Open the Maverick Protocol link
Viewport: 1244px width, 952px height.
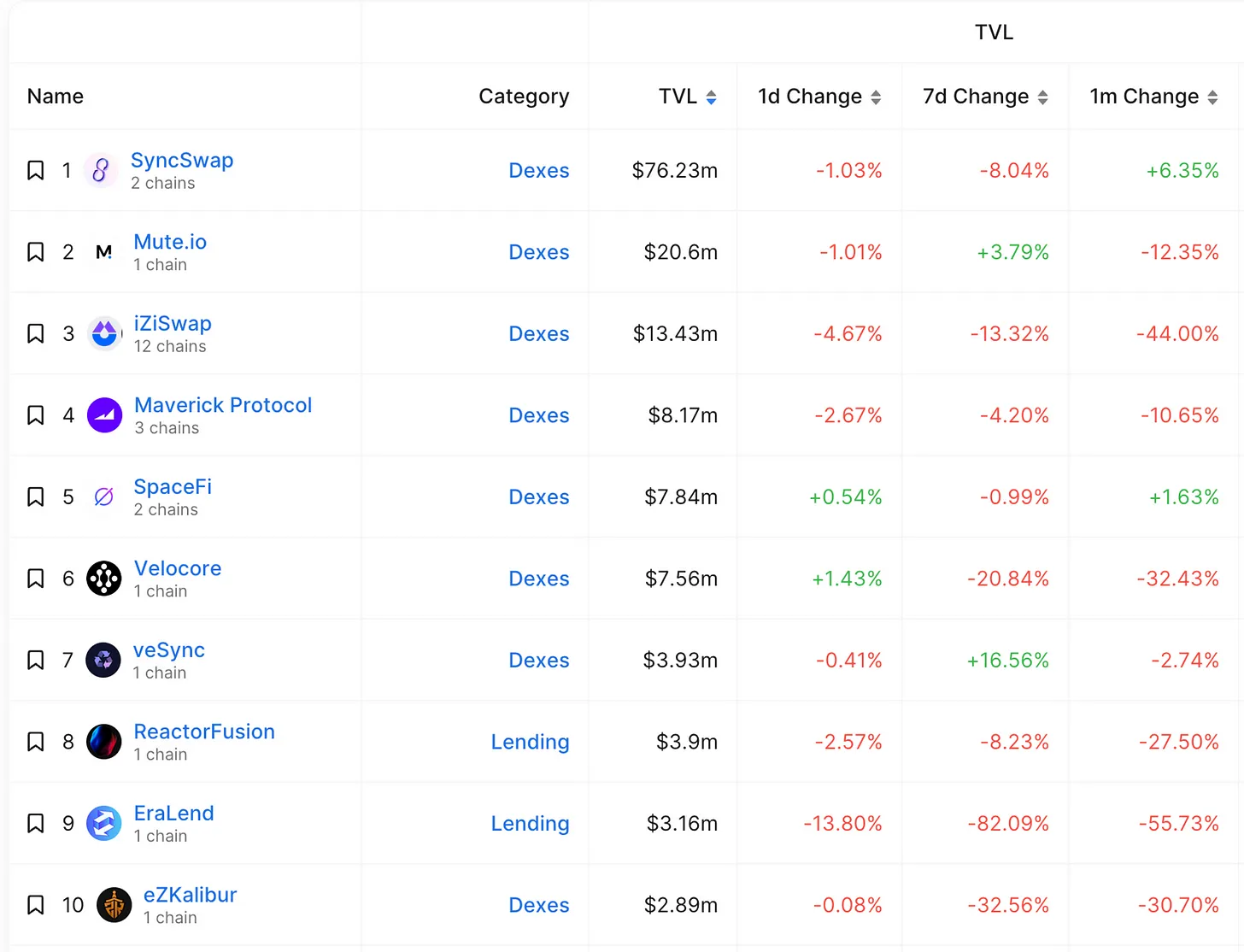pos(223,405)
